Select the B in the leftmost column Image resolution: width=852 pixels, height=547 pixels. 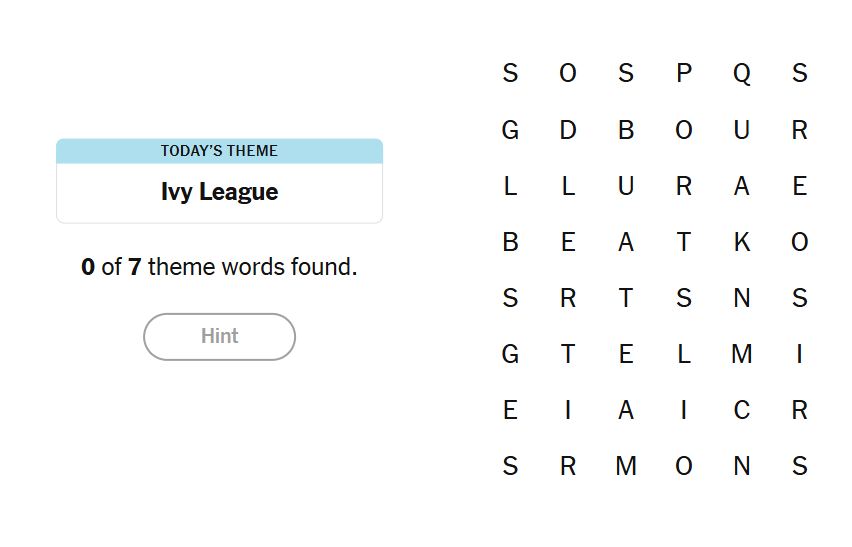[x=510, y=242]
